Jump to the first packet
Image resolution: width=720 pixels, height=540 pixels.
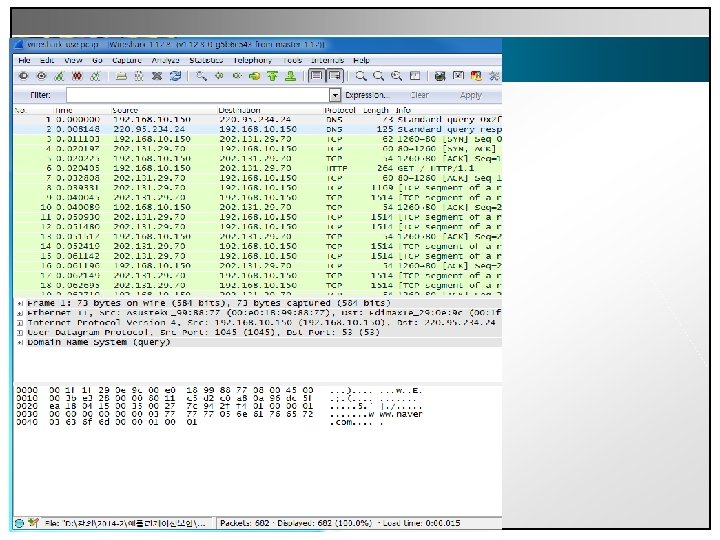click(x=272, y=76)
